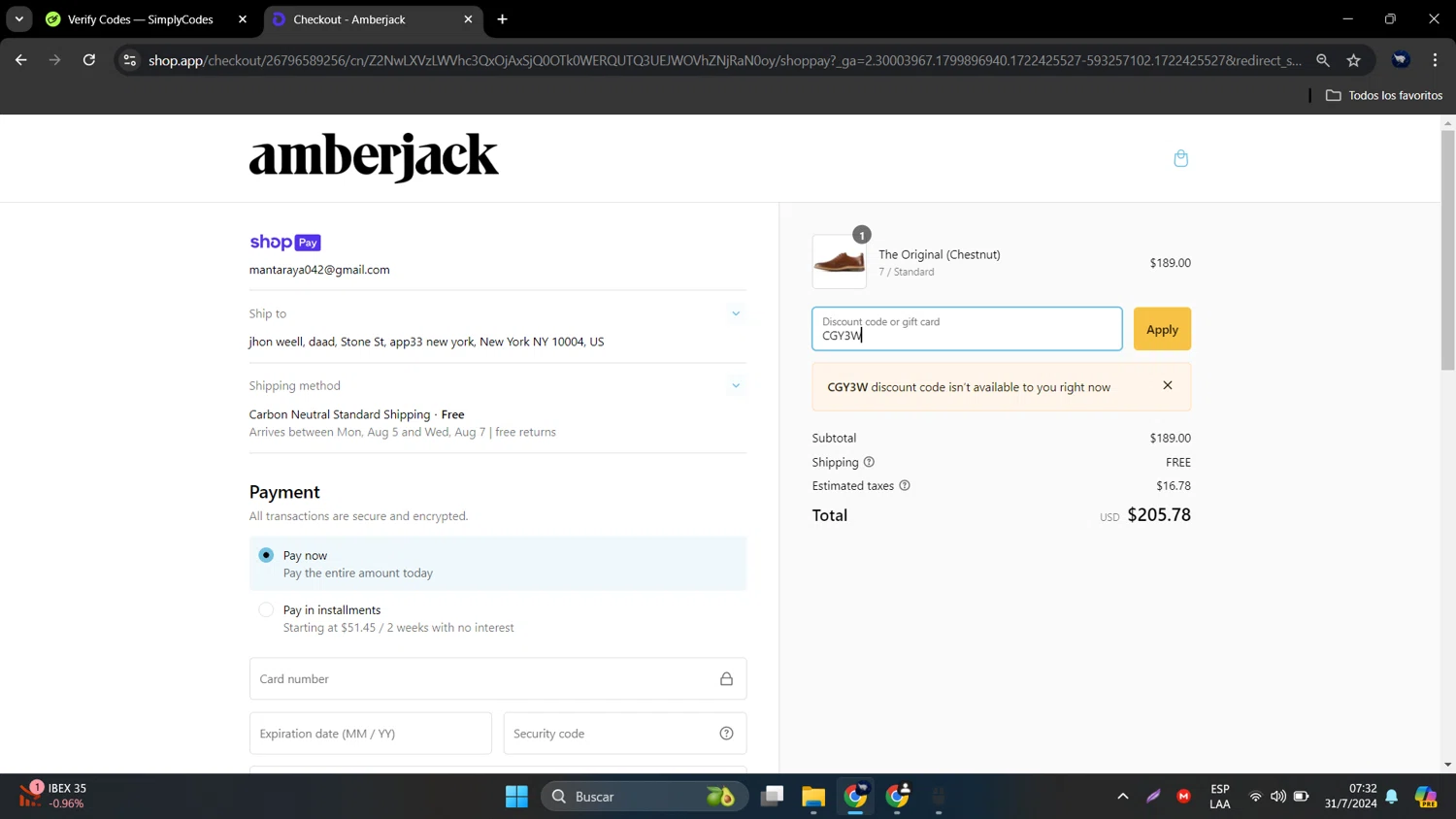Open the browser profile avatar
This screenshot has width=1456, height=819.
(x=1401, y=60)
